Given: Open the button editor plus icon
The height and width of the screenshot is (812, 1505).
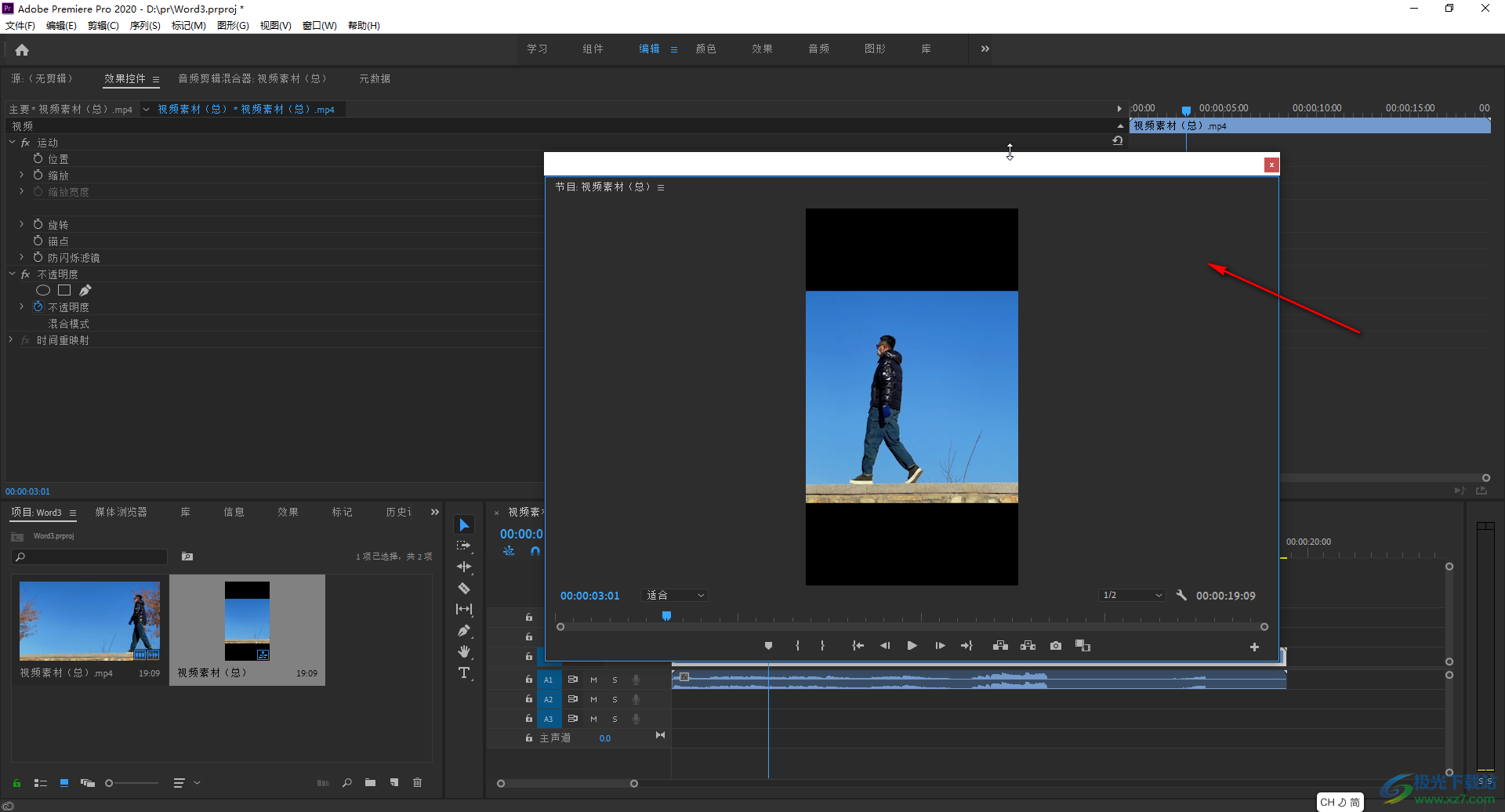Looking at the screenshot, I should 1254,647.
